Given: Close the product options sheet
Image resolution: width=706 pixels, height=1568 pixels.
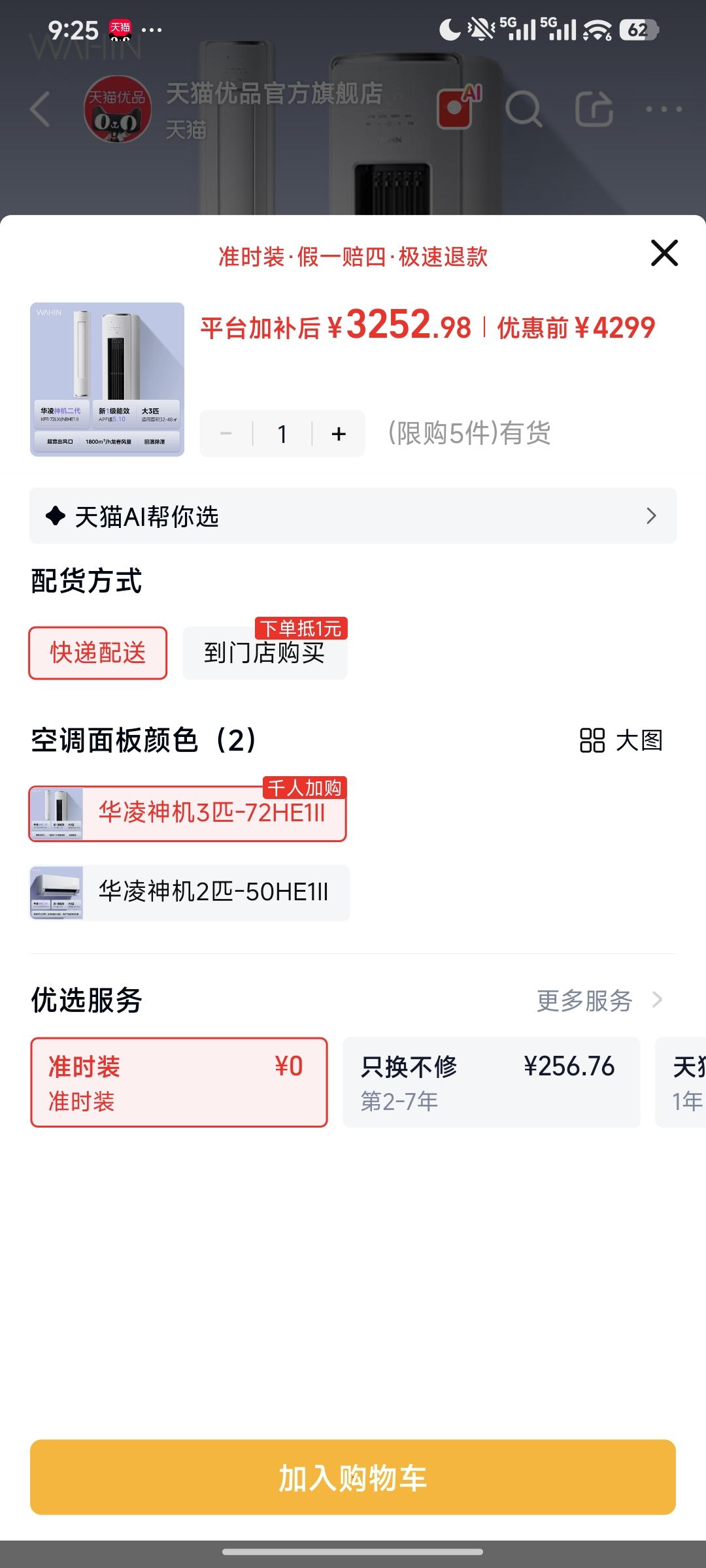Looking at the screenshot, I should click(664, 253).
